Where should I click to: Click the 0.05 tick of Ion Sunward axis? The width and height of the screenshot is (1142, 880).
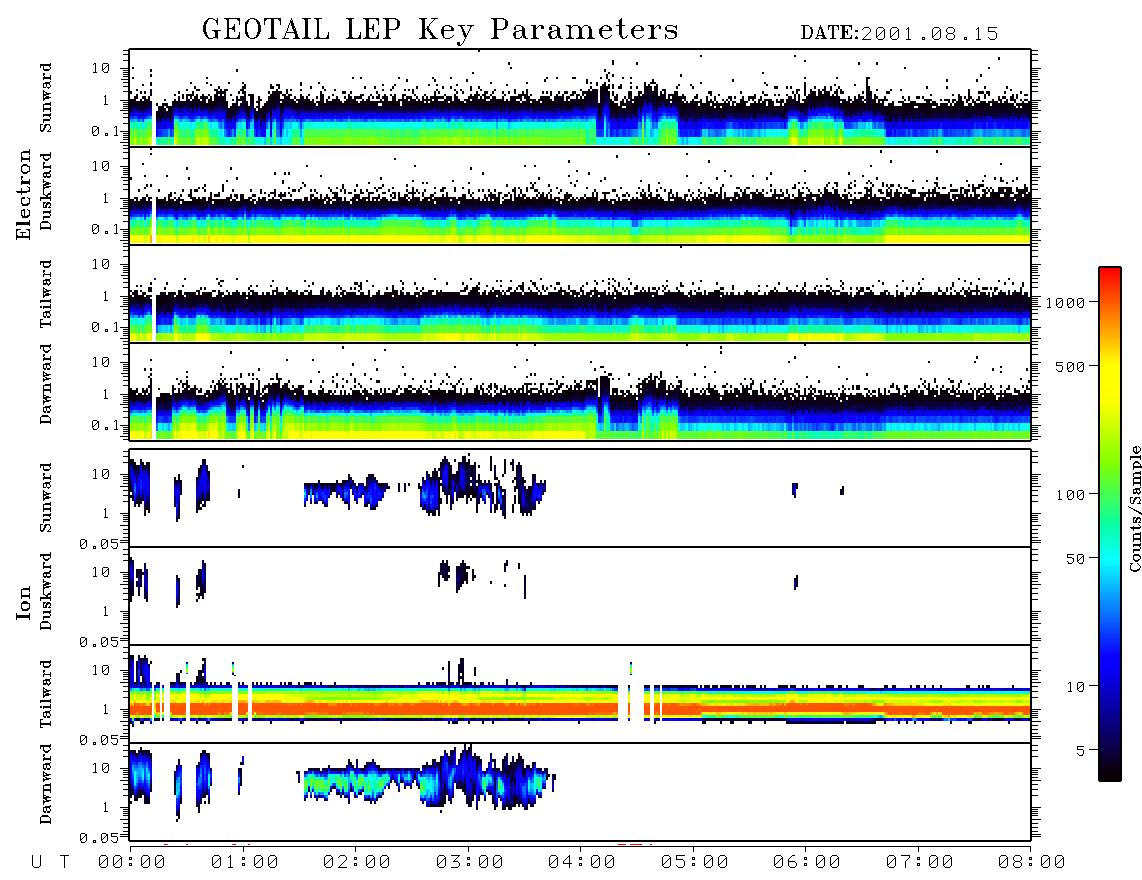click(99, 544)
